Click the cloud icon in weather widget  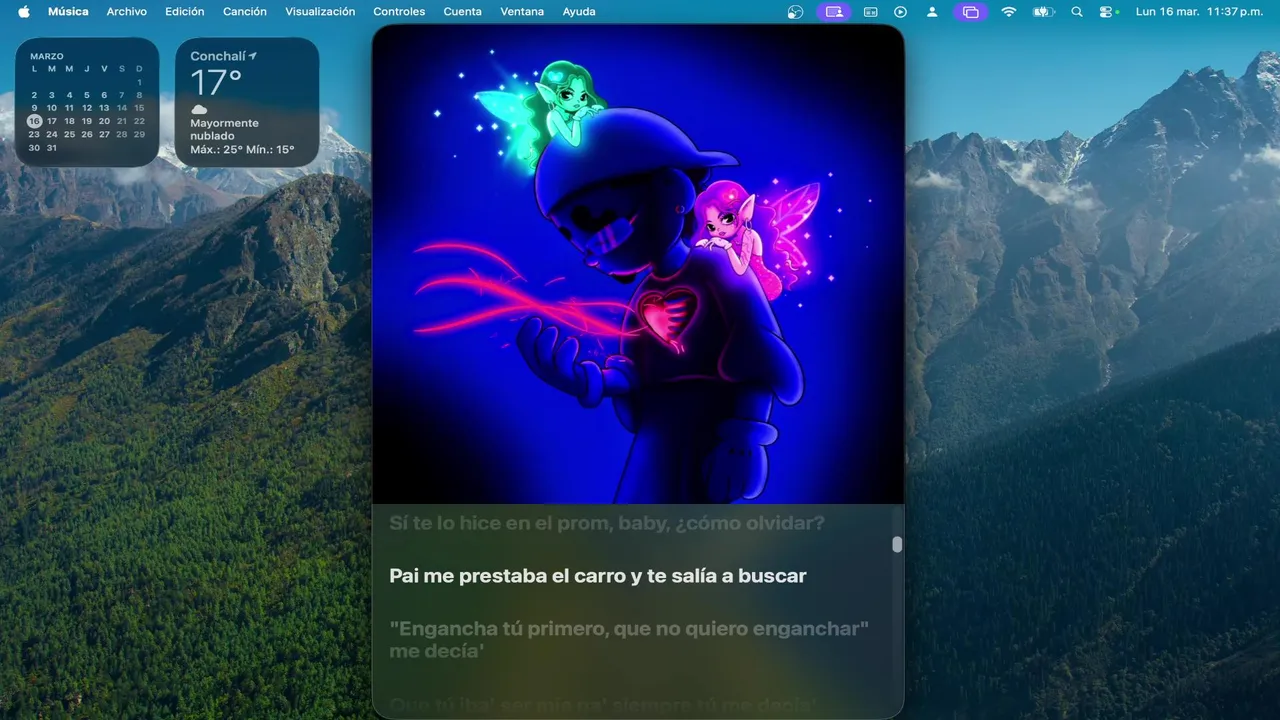coord(199,109)
